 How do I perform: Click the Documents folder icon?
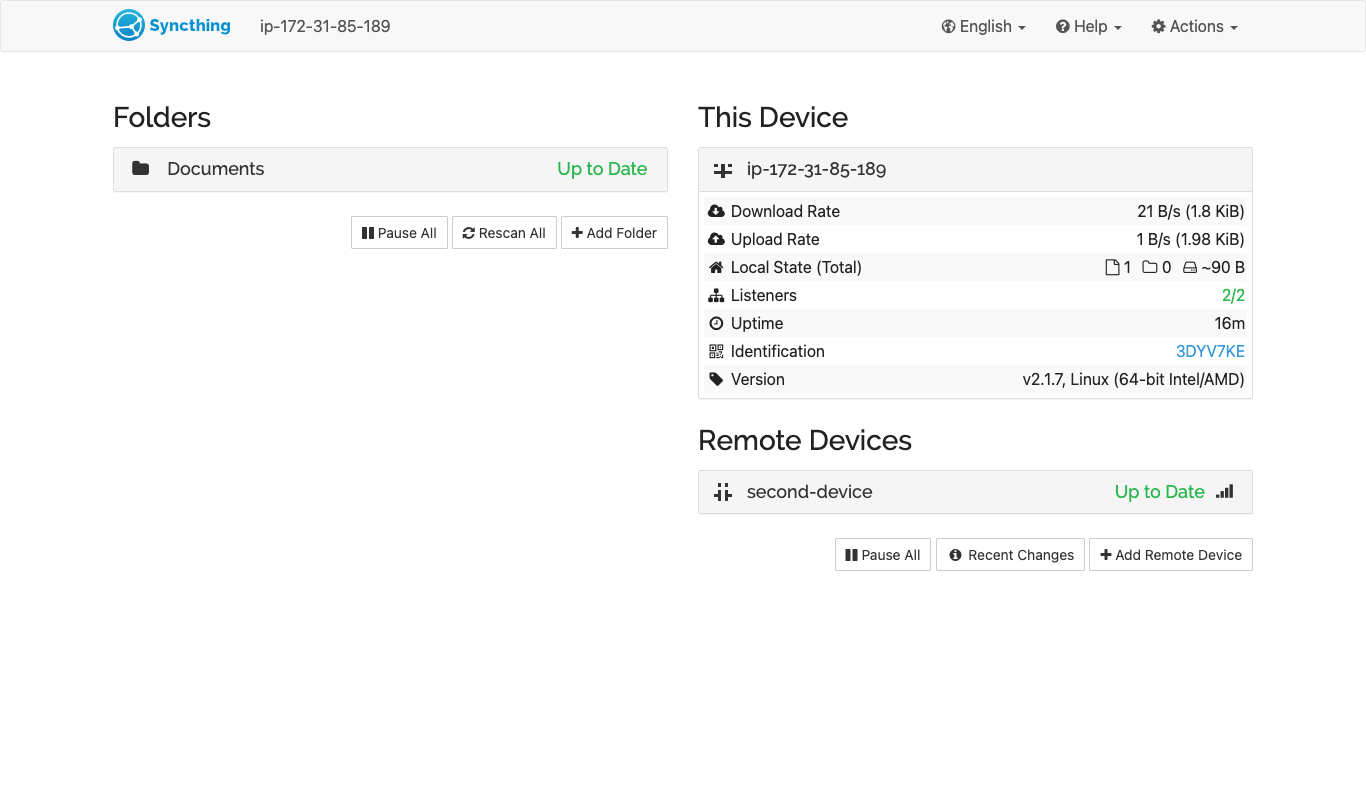(141, 168)
